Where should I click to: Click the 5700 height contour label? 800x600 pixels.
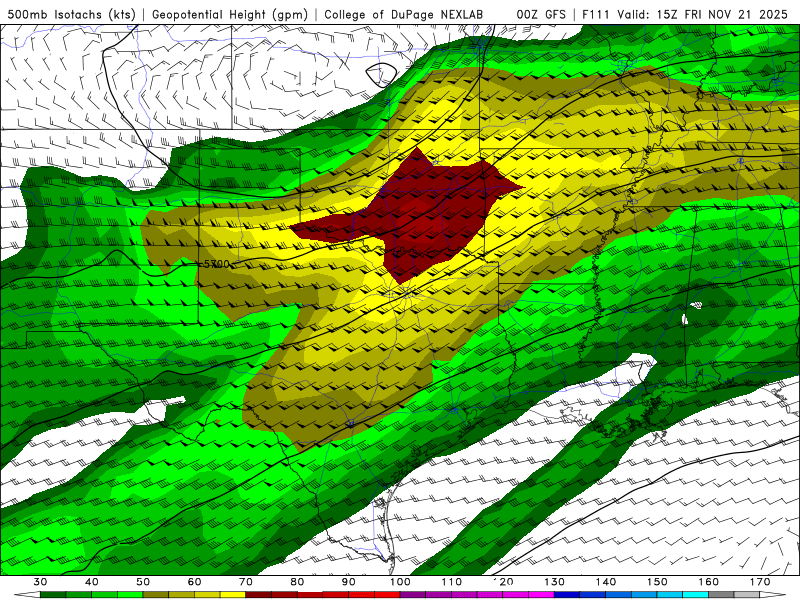(x=216, y=264)
